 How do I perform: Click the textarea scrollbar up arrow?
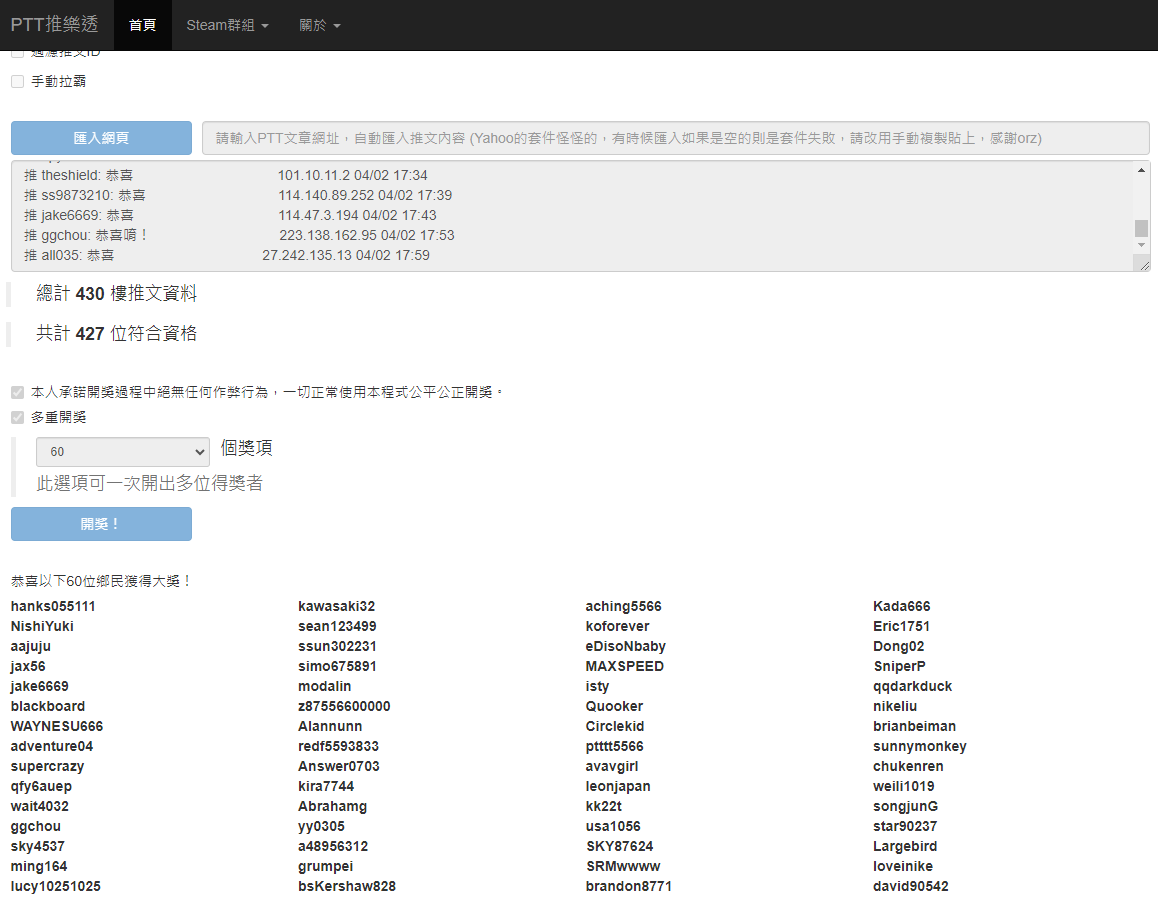pos(1141,170)
